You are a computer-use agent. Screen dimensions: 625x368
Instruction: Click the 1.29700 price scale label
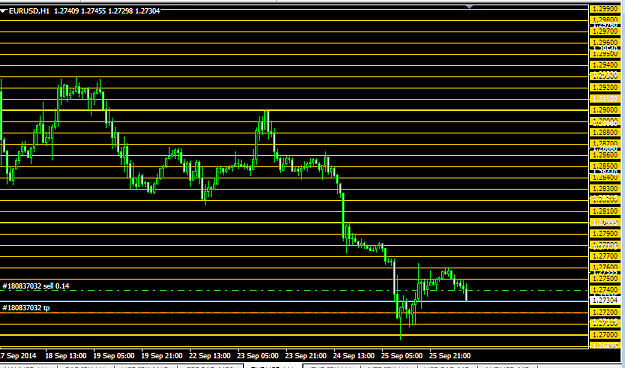[605, 31]
